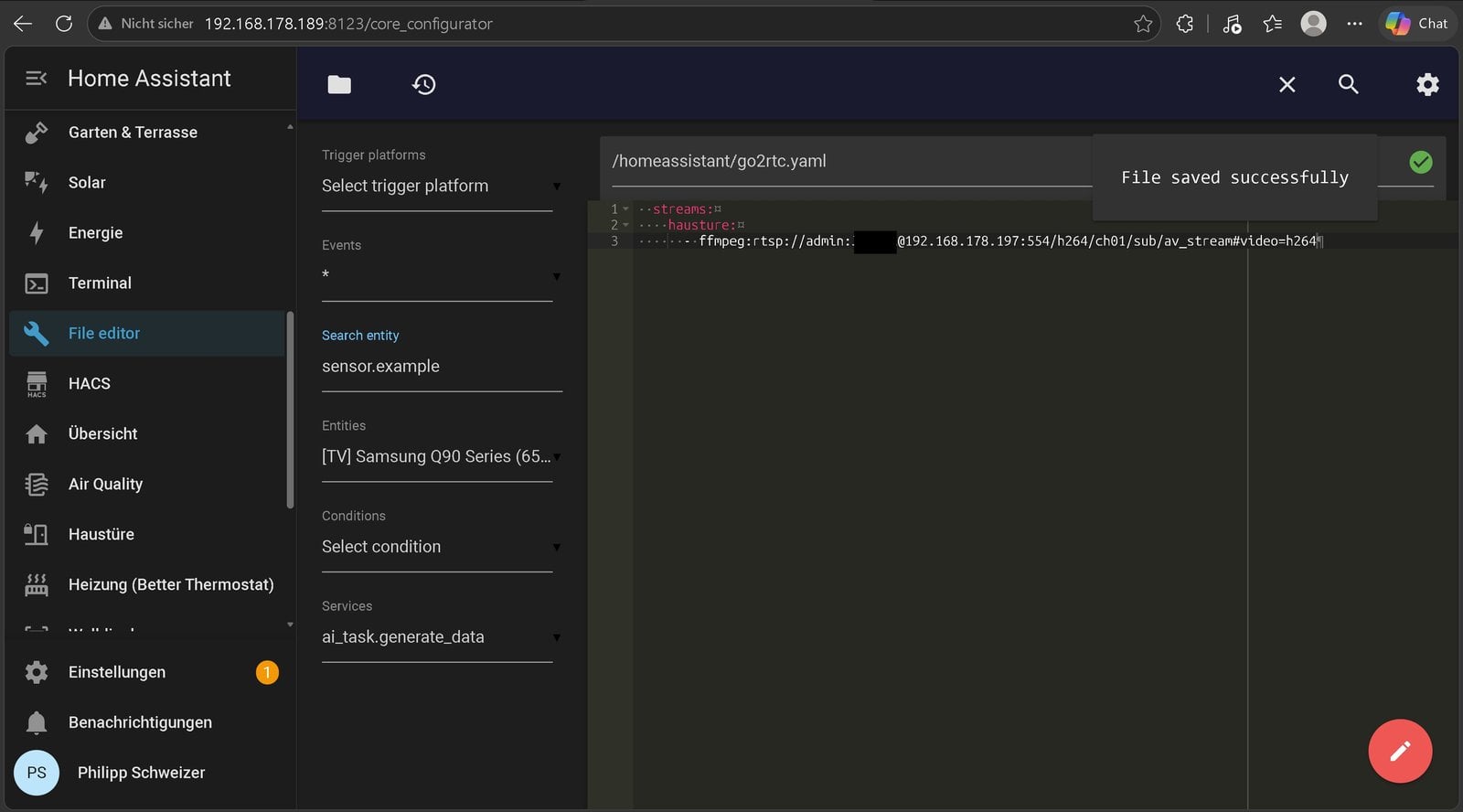Open the Benachrichtigungen notifications item
The height and width of the screenshot is (812, 1463).
(x=148, y=722)
